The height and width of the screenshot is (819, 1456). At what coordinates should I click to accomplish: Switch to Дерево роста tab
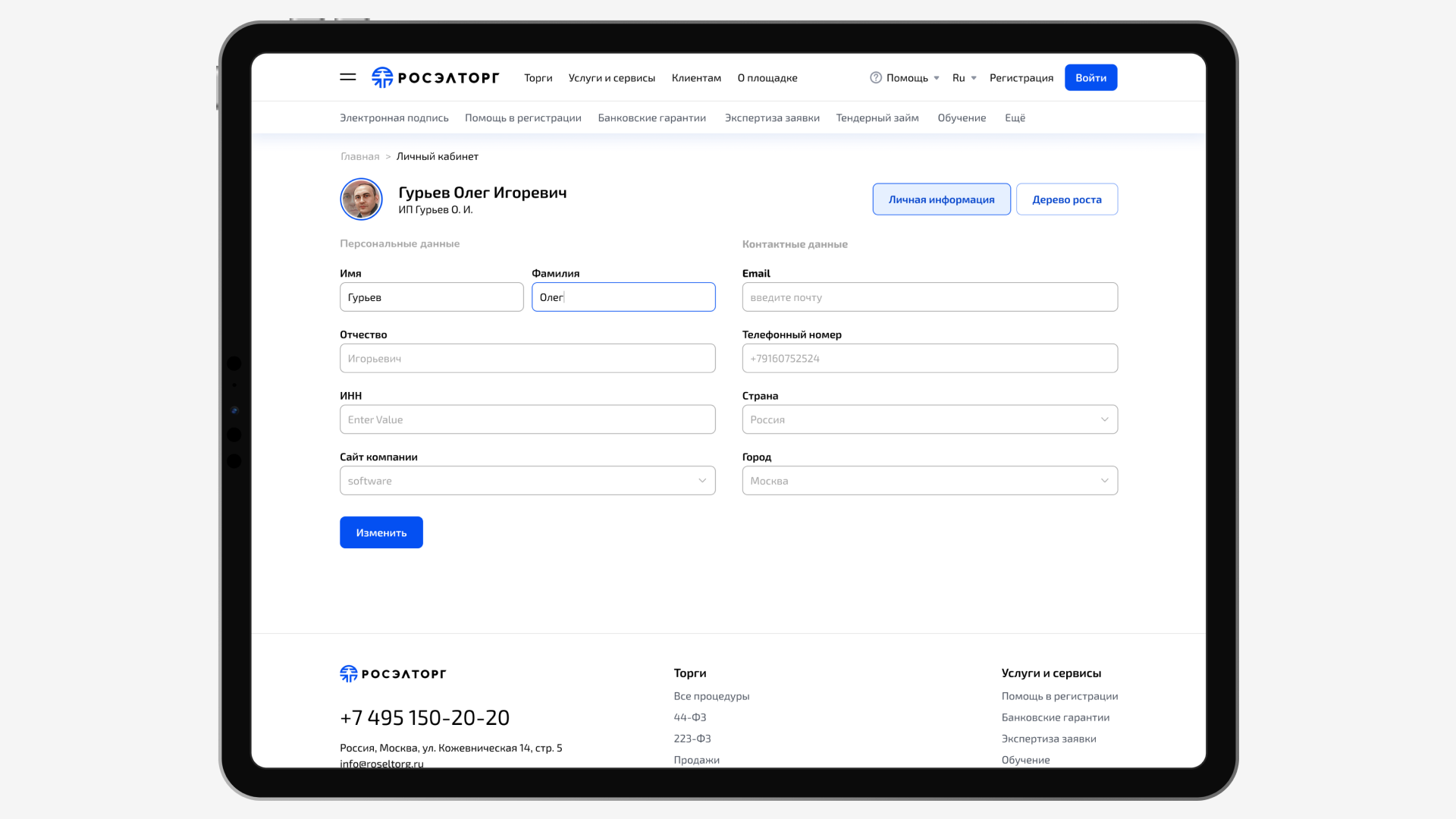coord(1066,199)
